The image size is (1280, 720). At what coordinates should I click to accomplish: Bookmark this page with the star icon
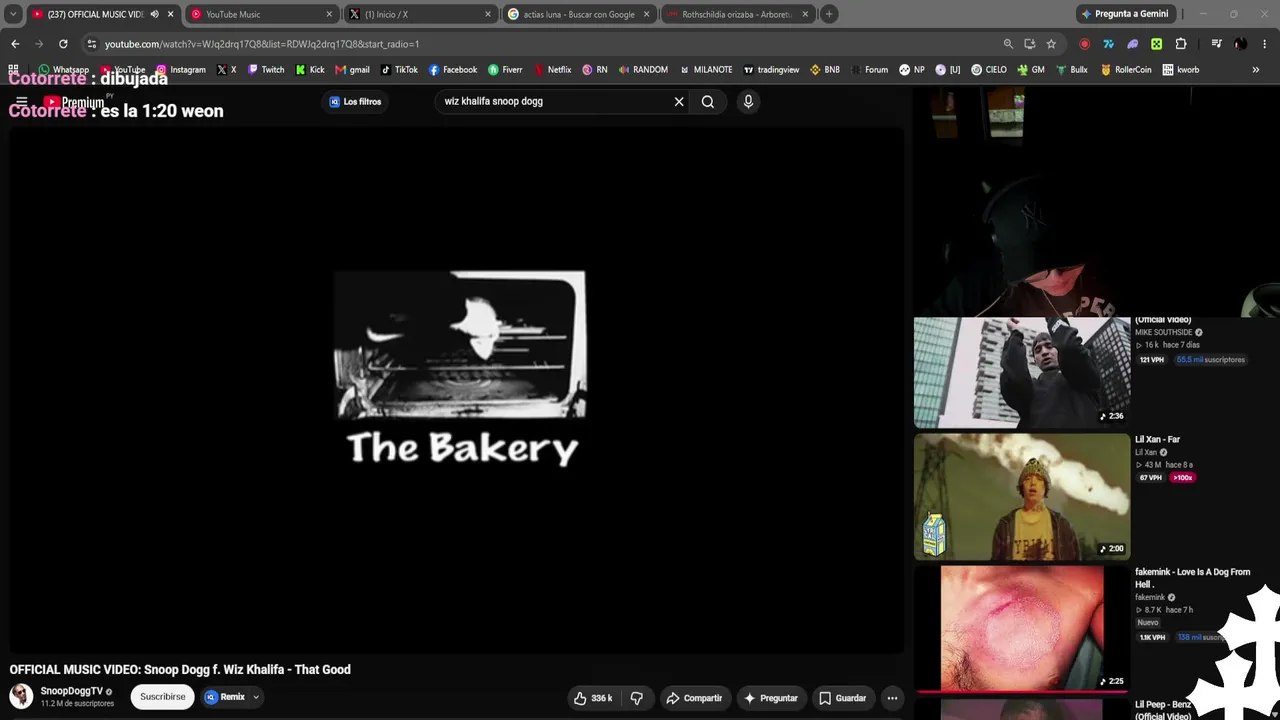(1051, 44)
